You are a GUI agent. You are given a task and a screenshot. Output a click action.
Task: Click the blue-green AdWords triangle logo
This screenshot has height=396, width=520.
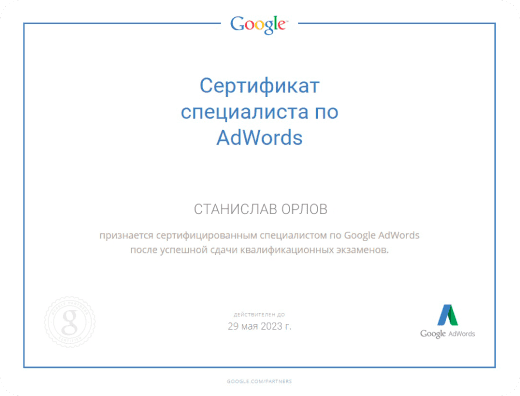coord(448,315)
